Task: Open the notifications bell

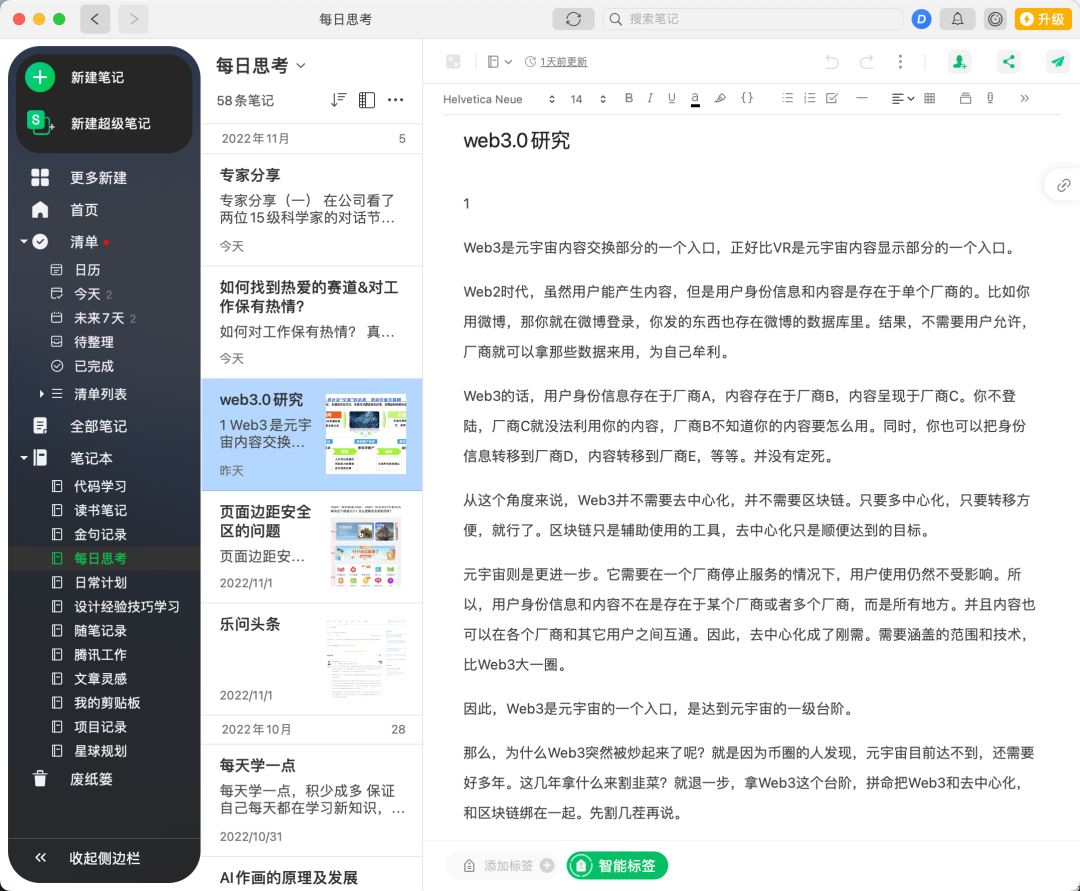Action: click(x=957, y=19)
